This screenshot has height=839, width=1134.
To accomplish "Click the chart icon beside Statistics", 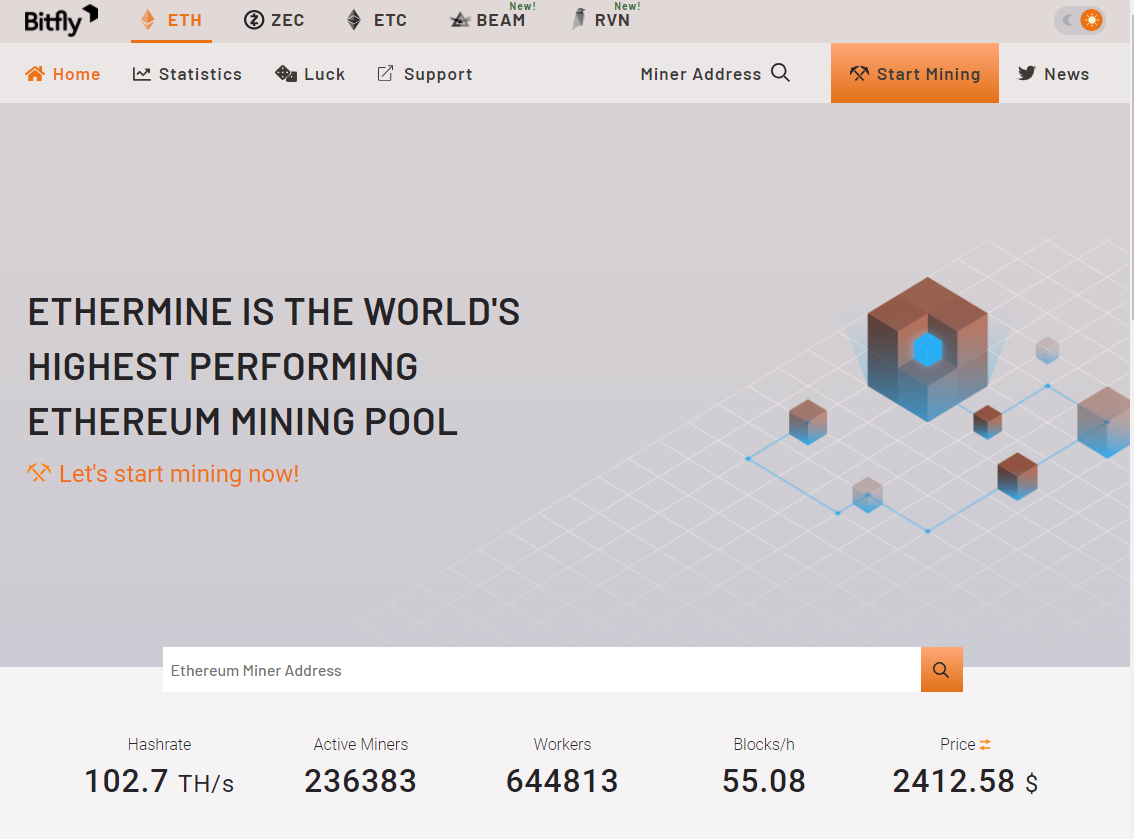I will [x=142, y=74].
